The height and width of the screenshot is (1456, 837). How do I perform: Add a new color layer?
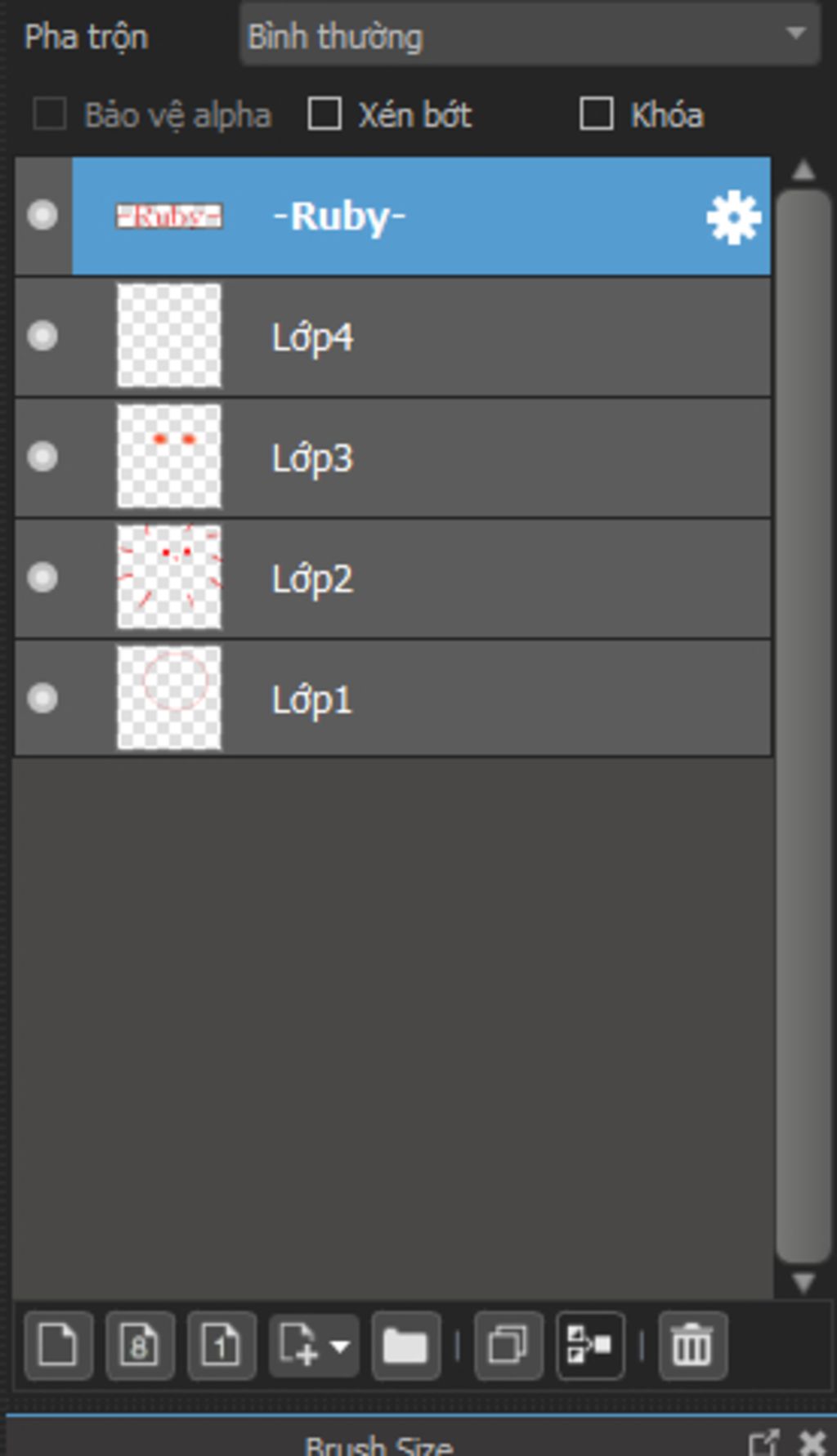58,1345
